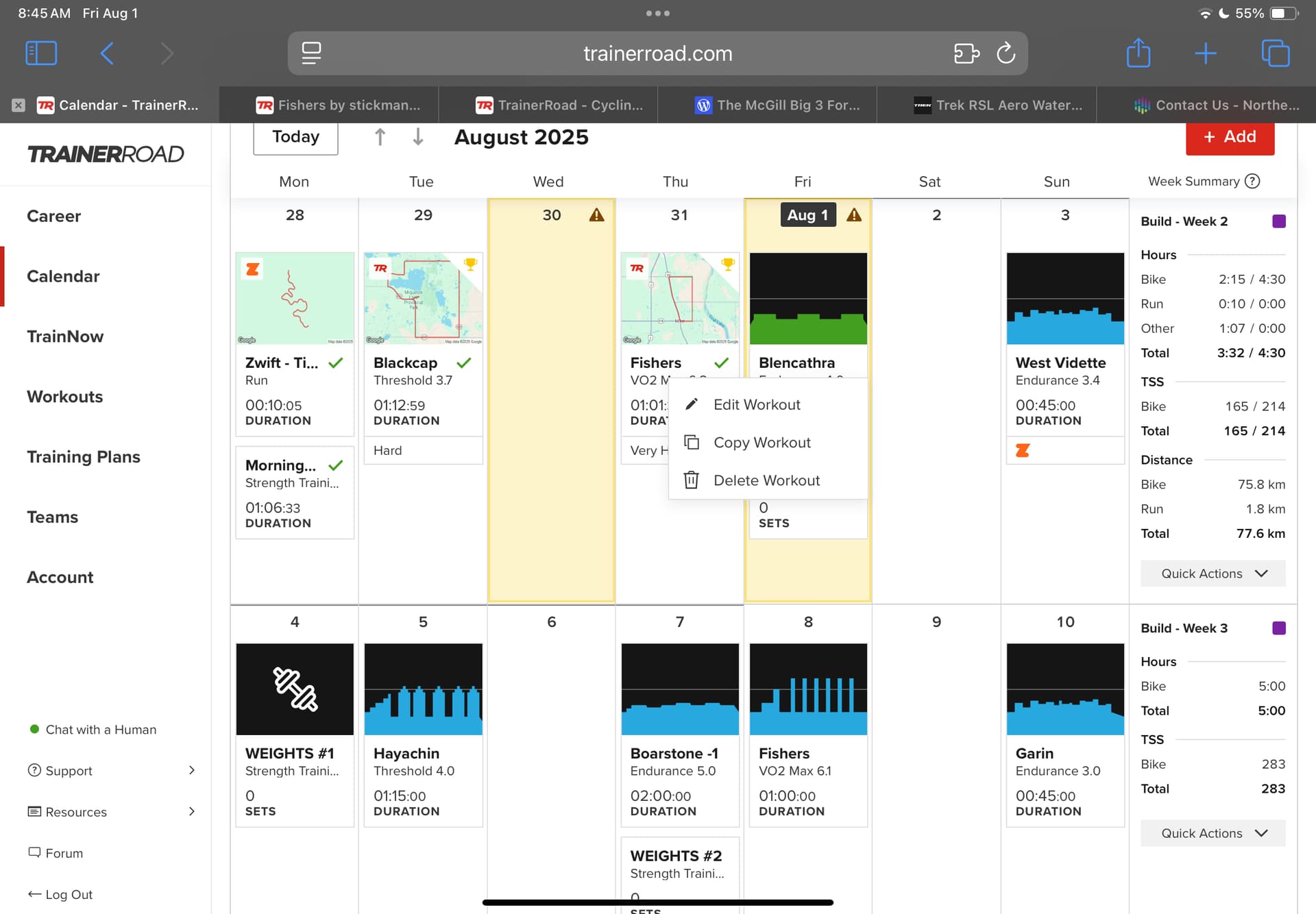Reload the page with refresh icon

1006,53
